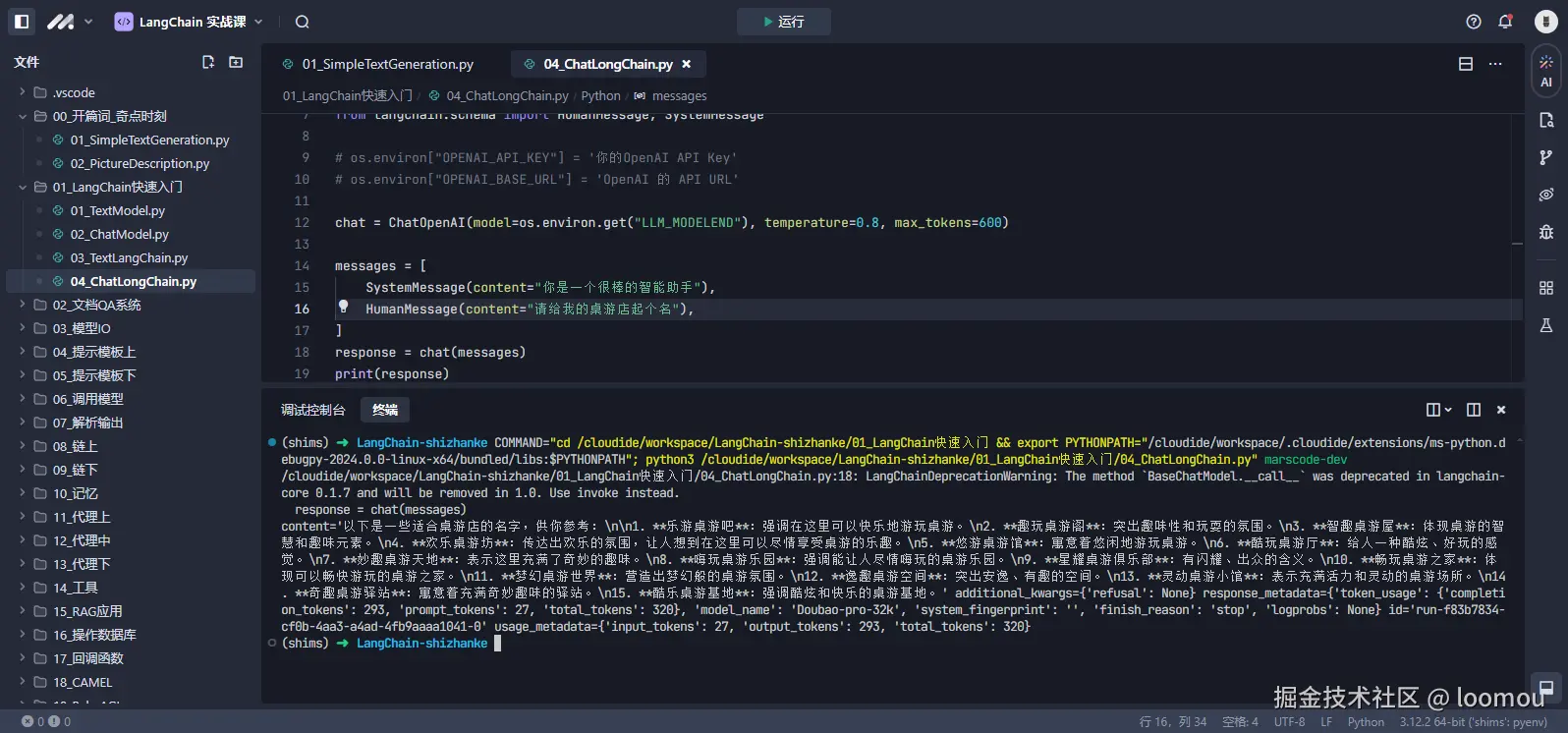Viewport: 1568px width, 733px height.
Task: Collapse the 01_LangChain快速入门 folder
Action: coord(23,187)
